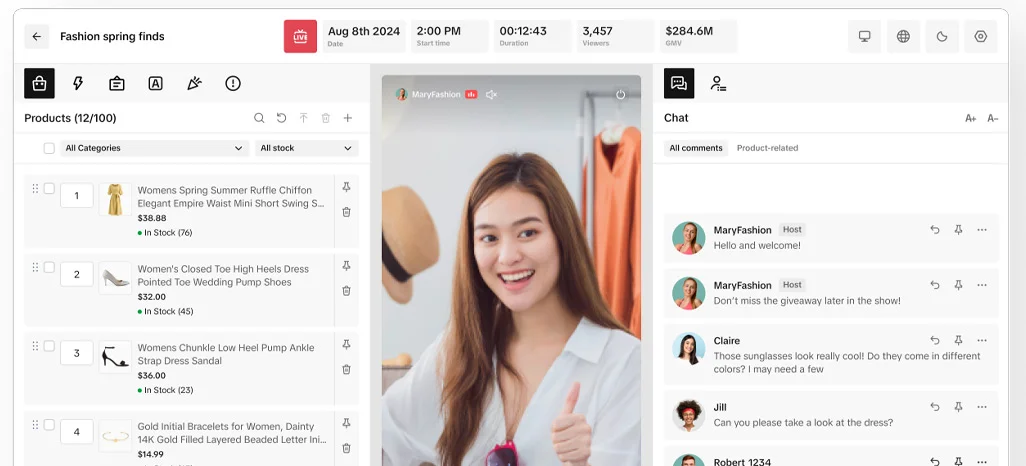This screenshot has width=1026, height=466.
Task: Switch to All comments filter
Action: 696,148
